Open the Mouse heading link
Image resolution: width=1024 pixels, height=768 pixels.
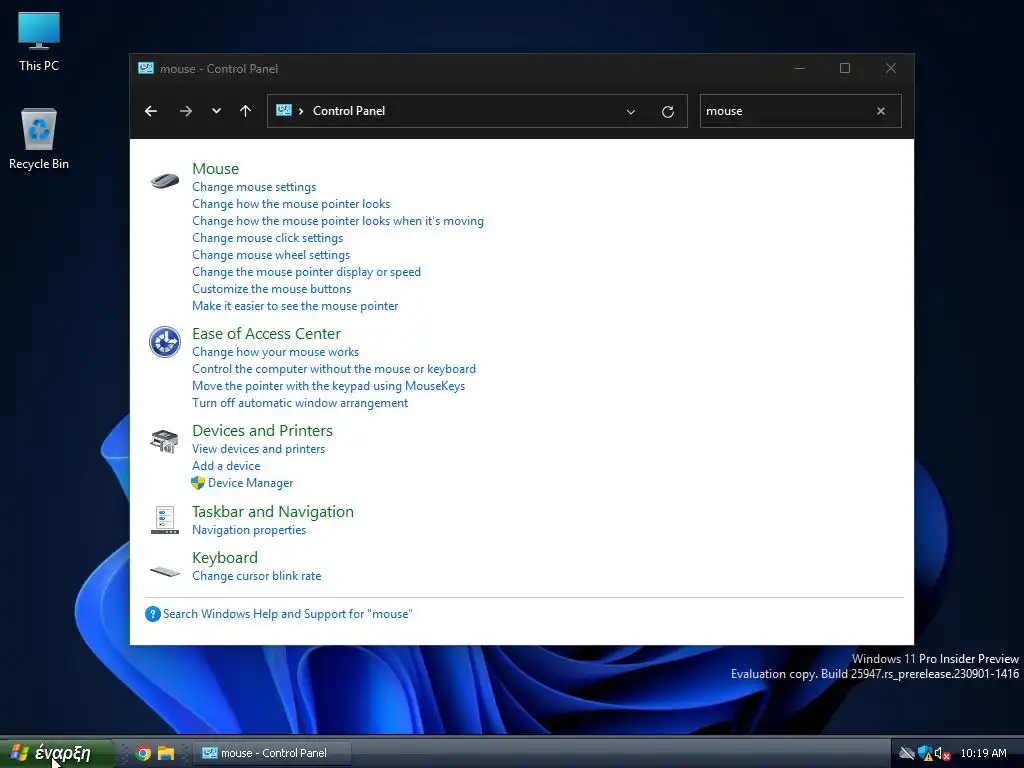[216, 168]
